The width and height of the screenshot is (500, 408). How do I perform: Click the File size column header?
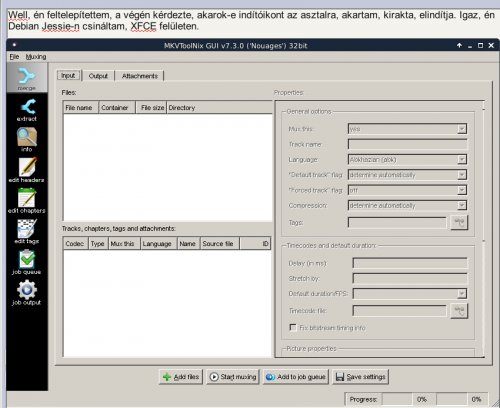[151, 108]
